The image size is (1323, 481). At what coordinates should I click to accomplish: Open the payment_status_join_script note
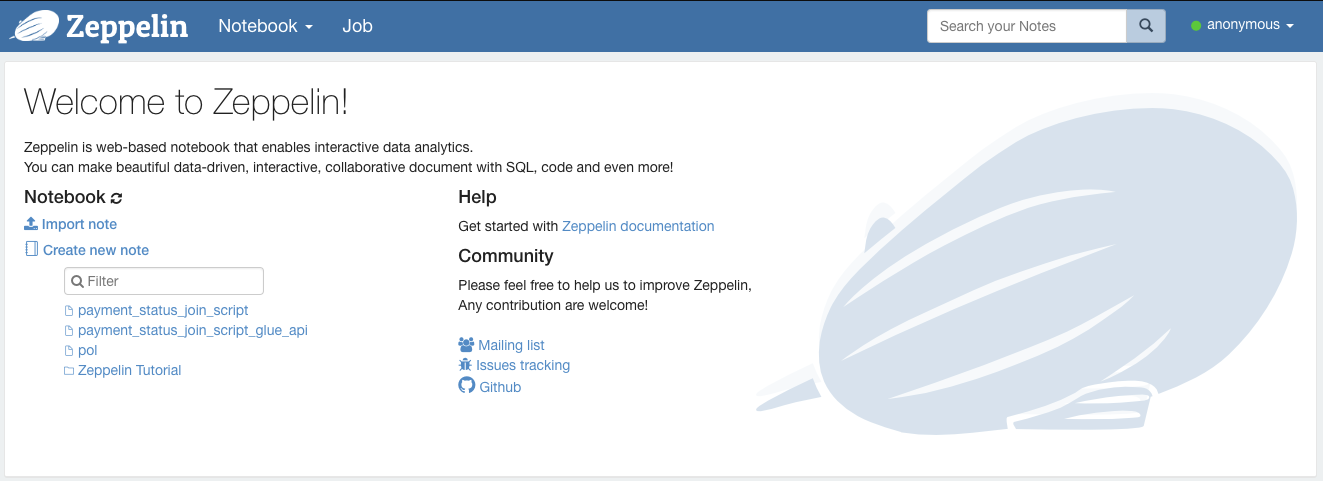tap(163, 310)
